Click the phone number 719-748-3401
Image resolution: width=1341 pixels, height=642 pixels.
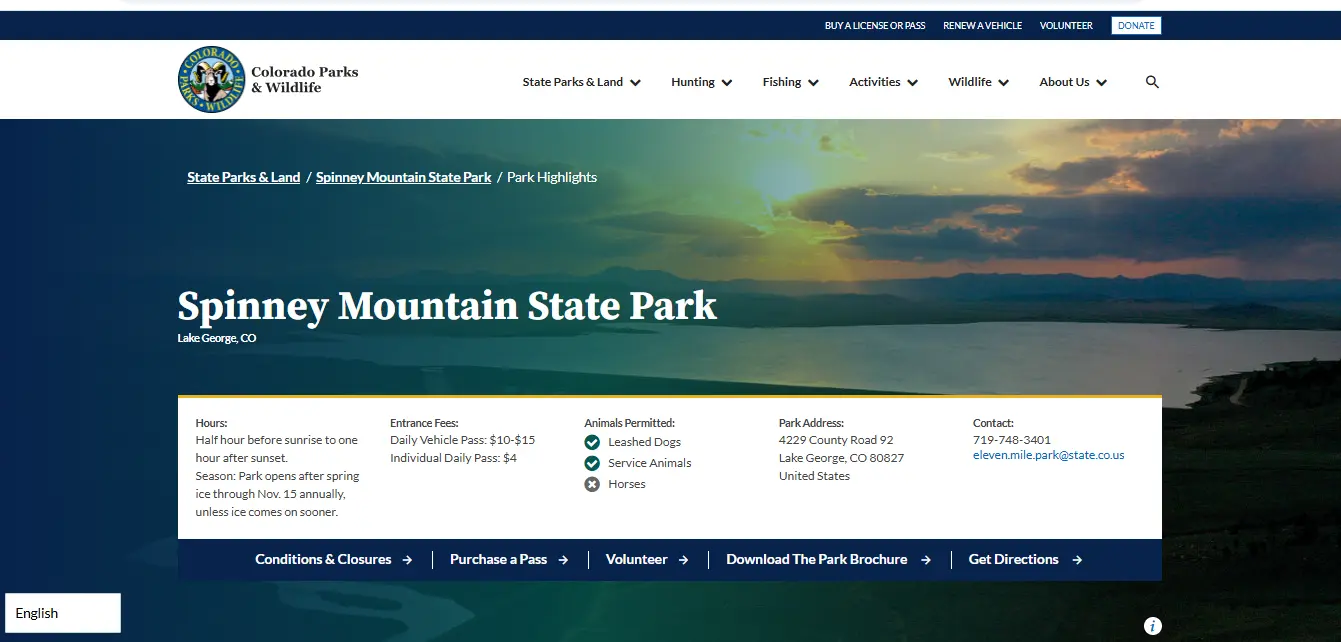click(1012, 440)
